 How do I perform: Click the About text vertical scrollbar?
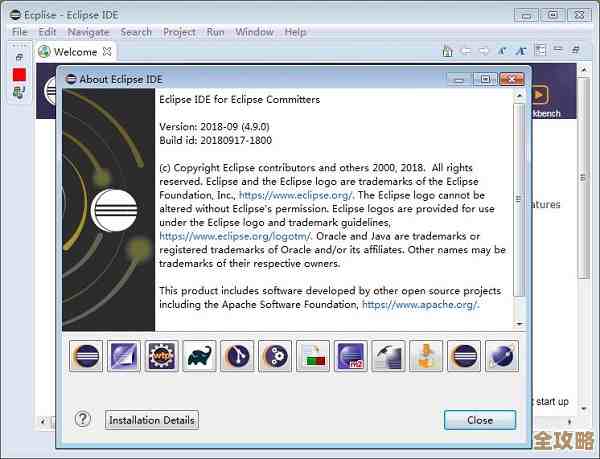(x=519, y=200)
